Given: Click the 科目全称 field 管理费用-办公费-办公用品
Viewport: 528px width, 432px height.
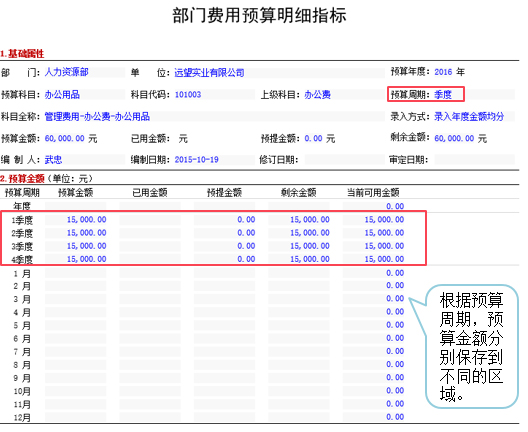Looking at the screenshot, I should 214,117.
